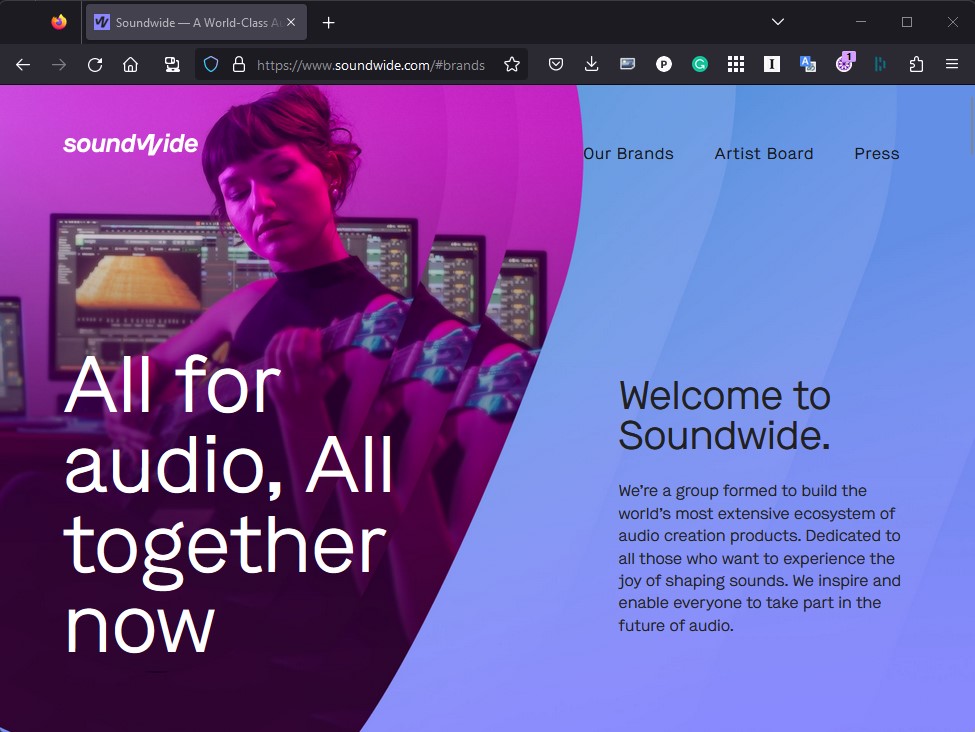Open the Extensions puzzle-piece menu
The height and width of the screenshot is (732, 975).
tap(916, 65)
